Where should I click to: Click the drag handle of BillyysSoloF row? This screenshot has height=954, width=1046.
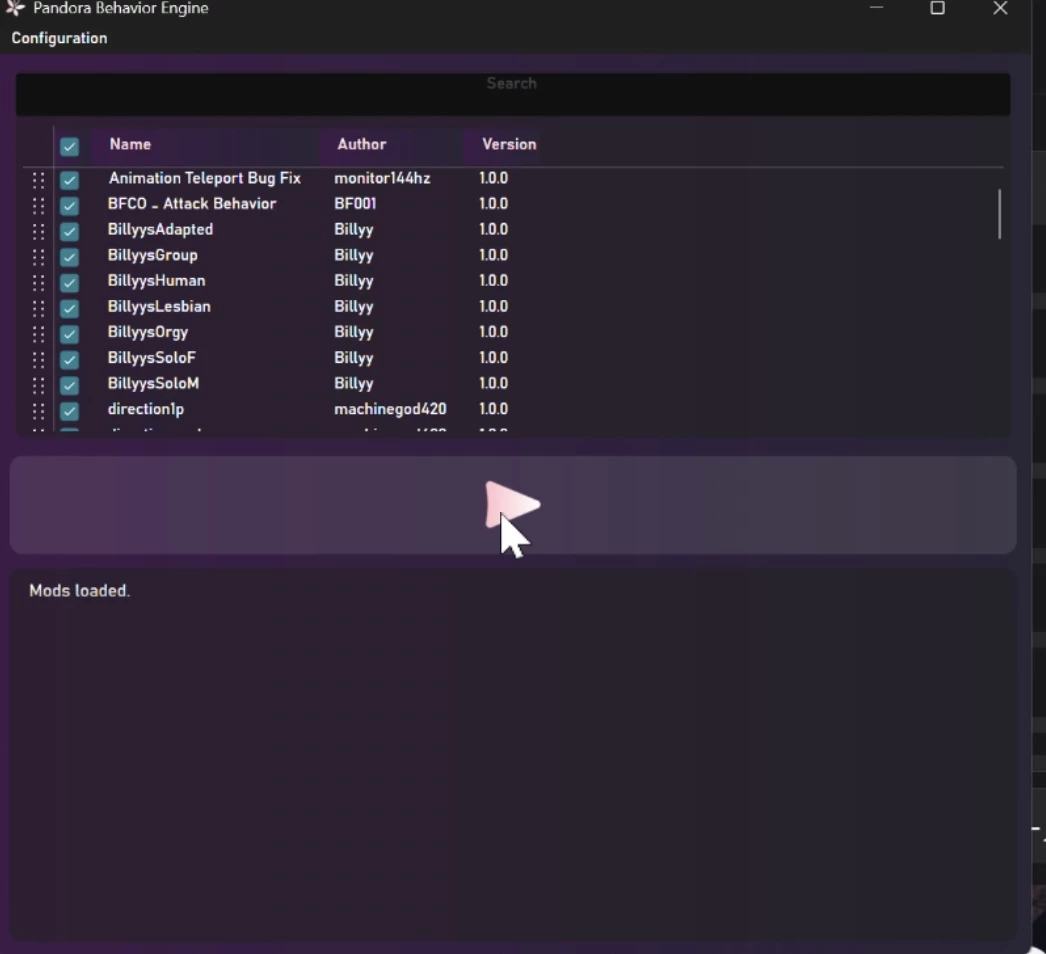[39, 360]
